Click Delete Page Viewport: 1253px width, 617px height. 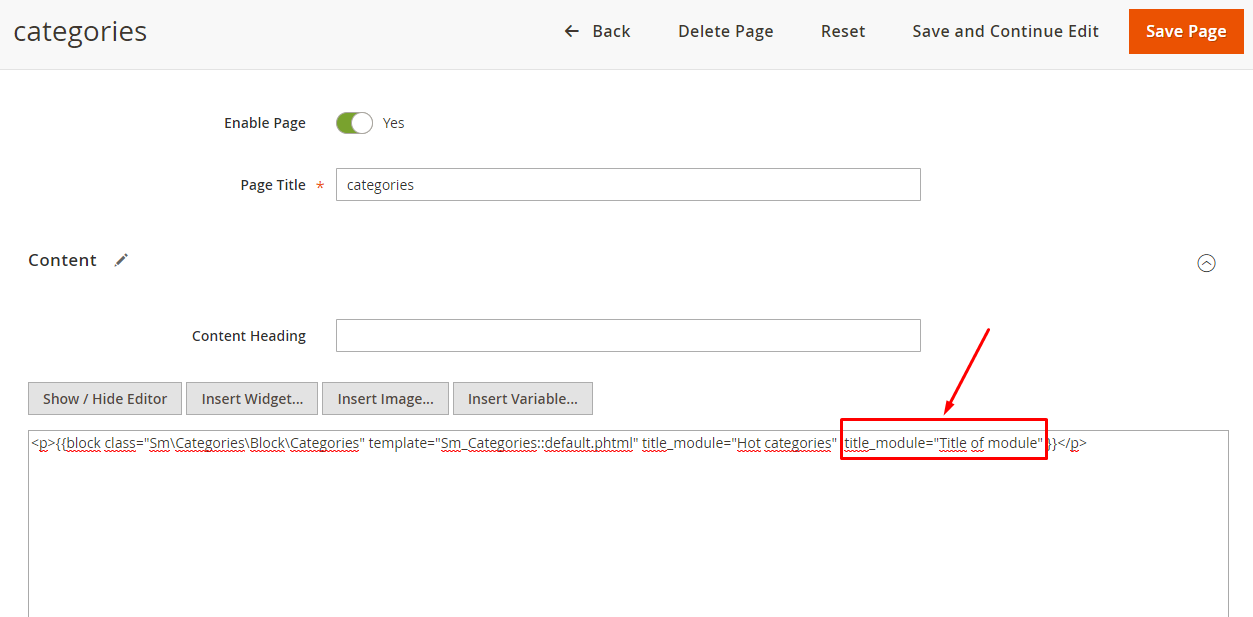(x=726, y=31)
